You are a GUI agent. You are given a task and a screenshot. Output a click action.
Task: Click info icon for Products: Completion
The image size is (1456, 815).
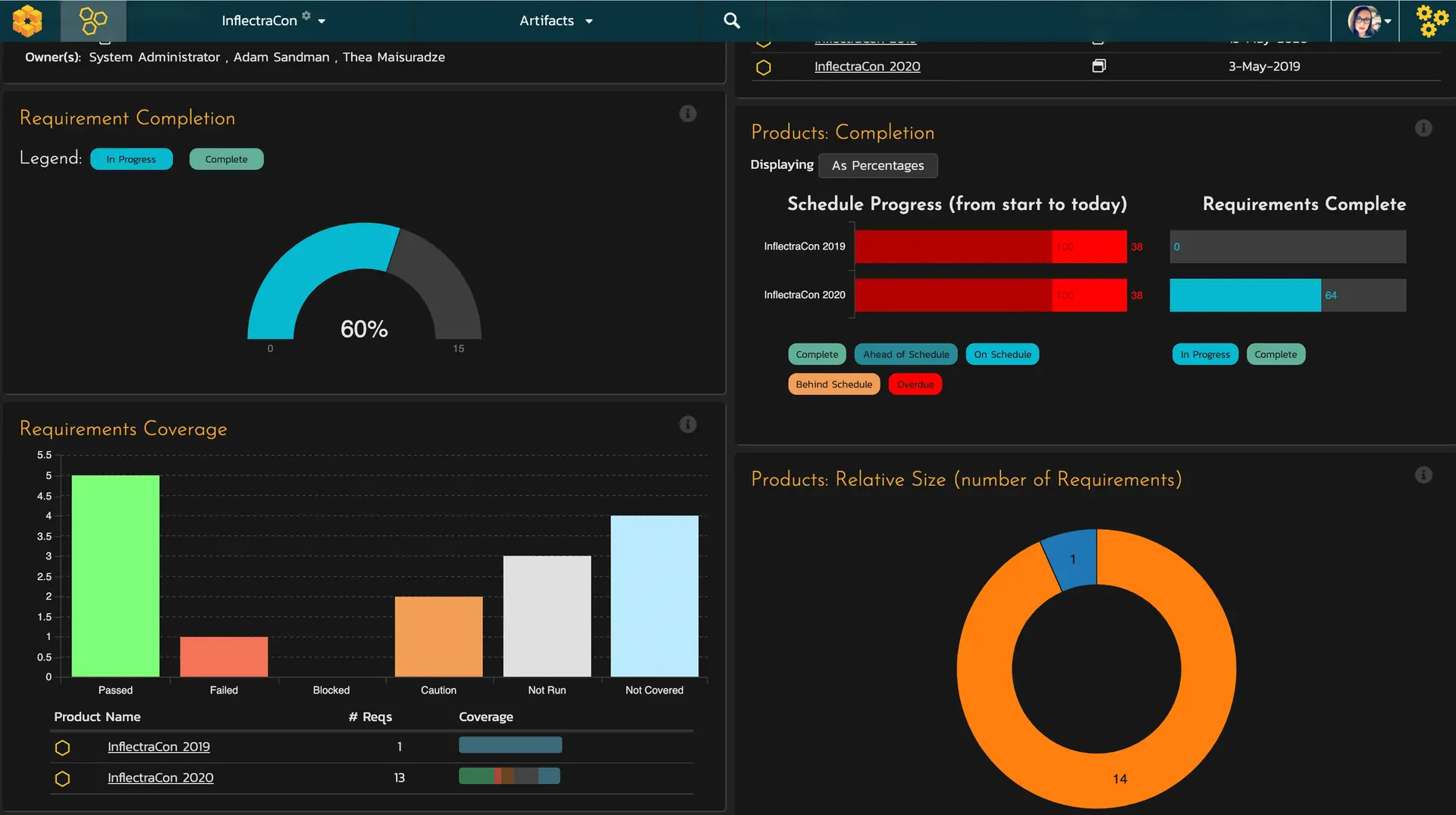[x=1423, y=128]
